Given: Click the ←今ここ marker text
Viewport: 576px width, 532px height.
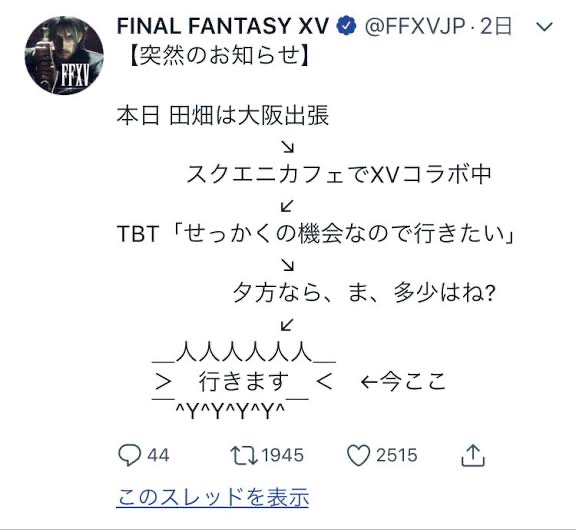Looking at the screenshot, I should [403, 381].
